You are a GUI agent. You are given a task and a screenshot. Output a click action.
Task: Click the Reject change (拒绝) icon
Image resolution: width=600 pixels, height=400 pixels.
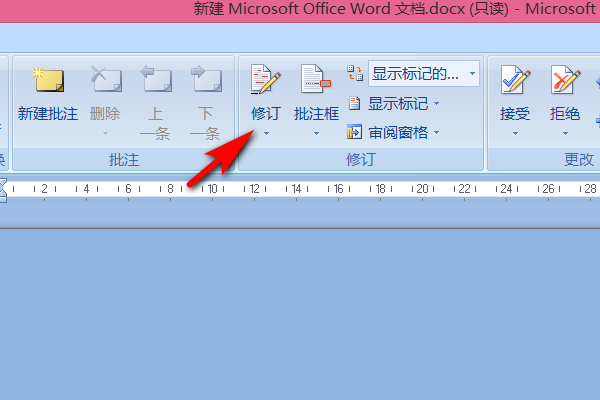(565, 79)
